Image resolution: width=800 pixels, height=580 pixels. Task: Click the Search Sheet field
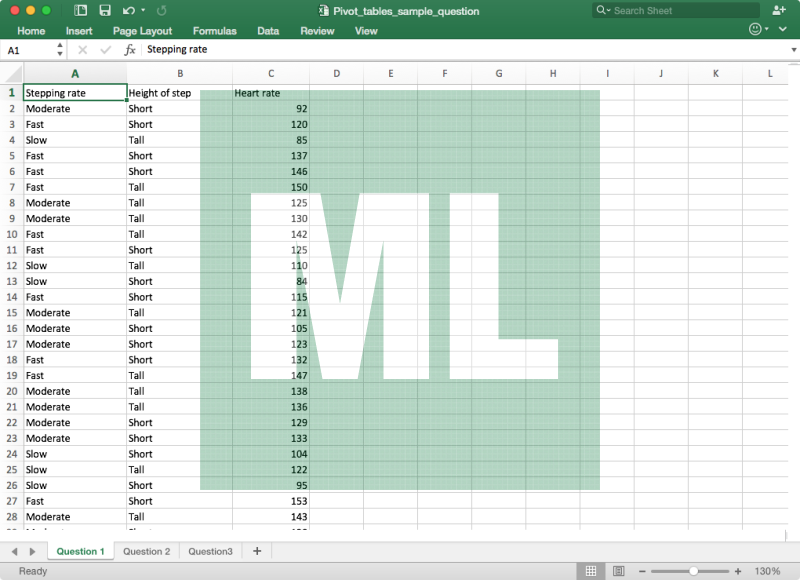point(680,10)
